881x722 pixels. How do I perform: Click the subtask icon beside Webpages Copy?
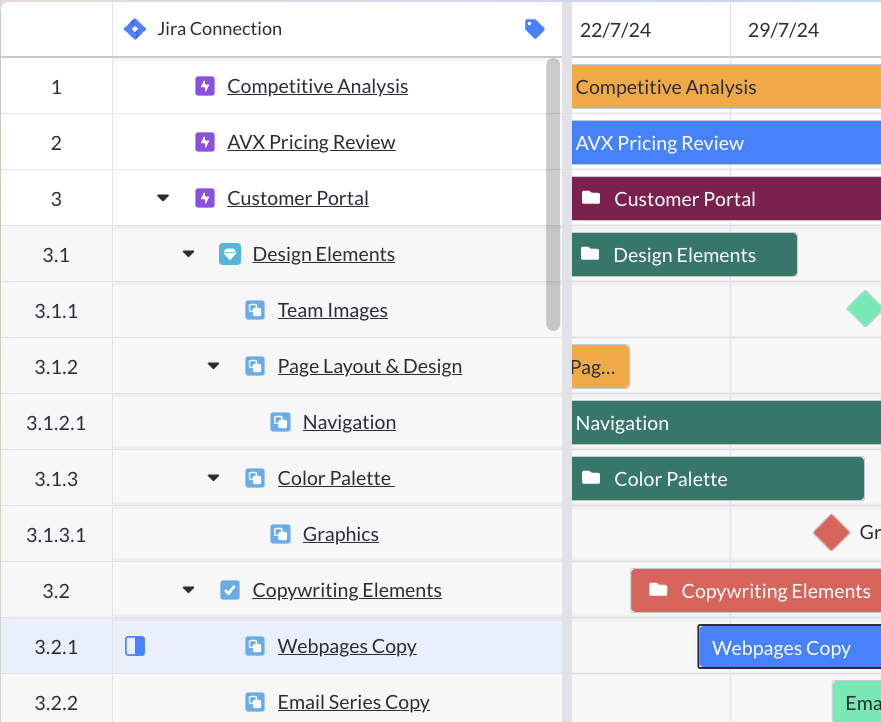255,646
